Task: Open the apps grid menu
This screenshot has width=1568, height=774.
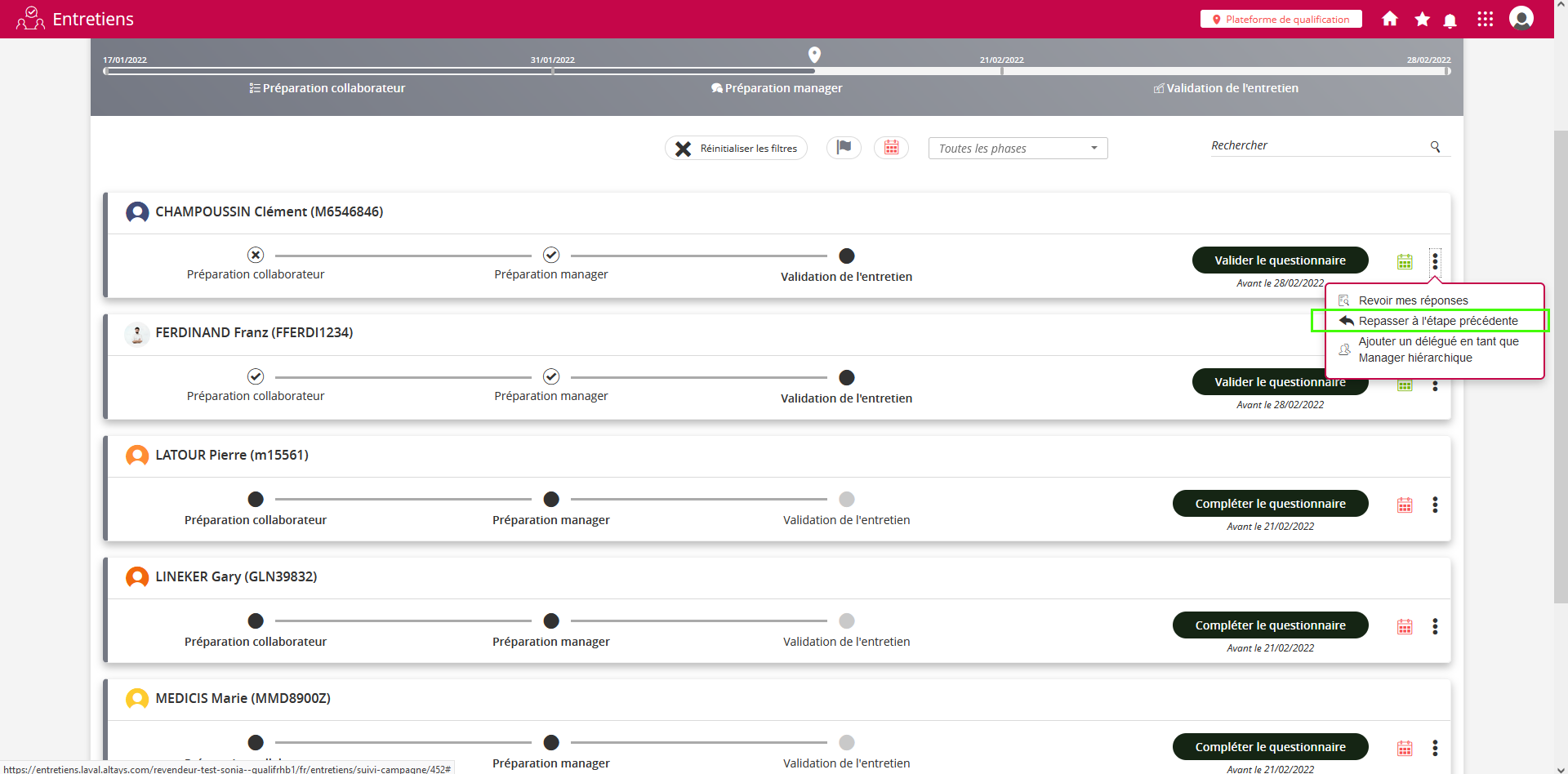Action: [1485, 19]
